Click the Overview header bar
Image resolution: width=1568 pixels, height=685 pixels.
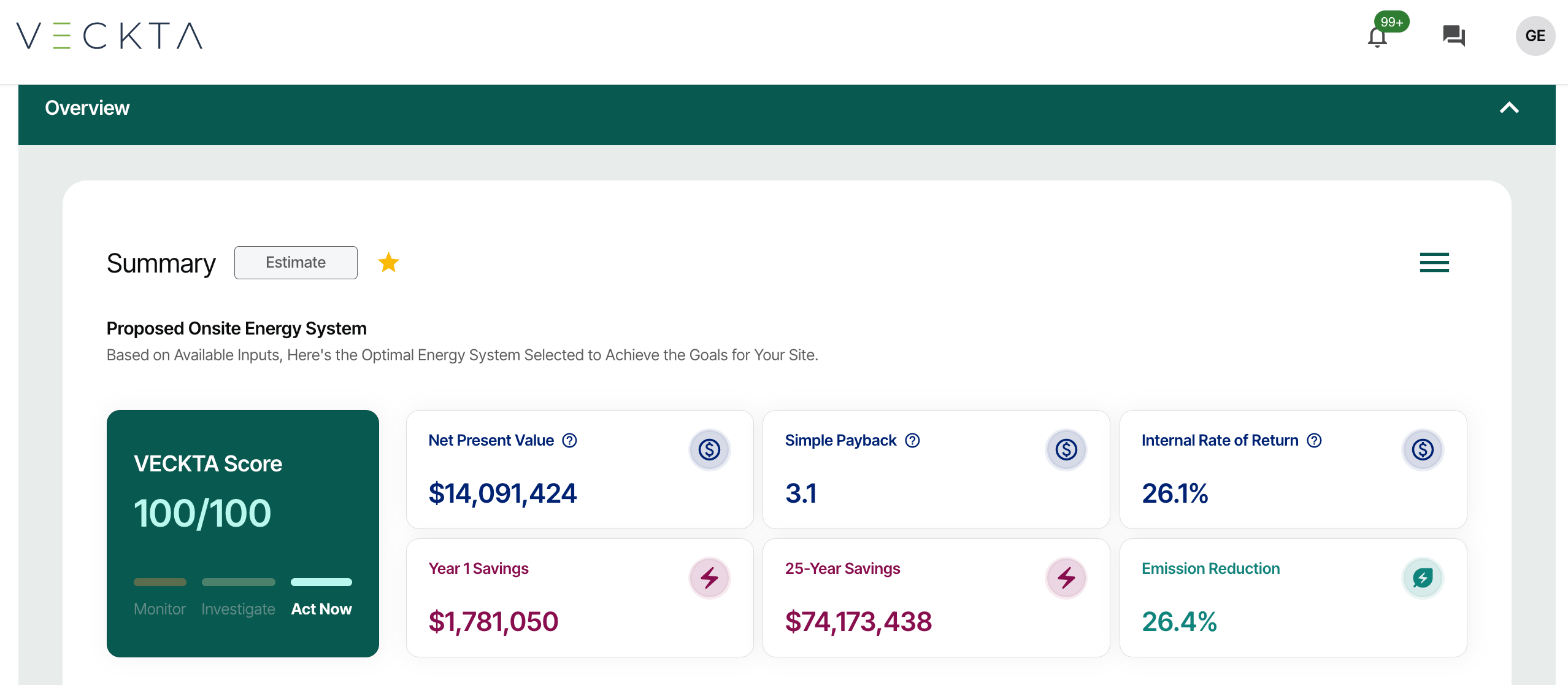point(736,114)
